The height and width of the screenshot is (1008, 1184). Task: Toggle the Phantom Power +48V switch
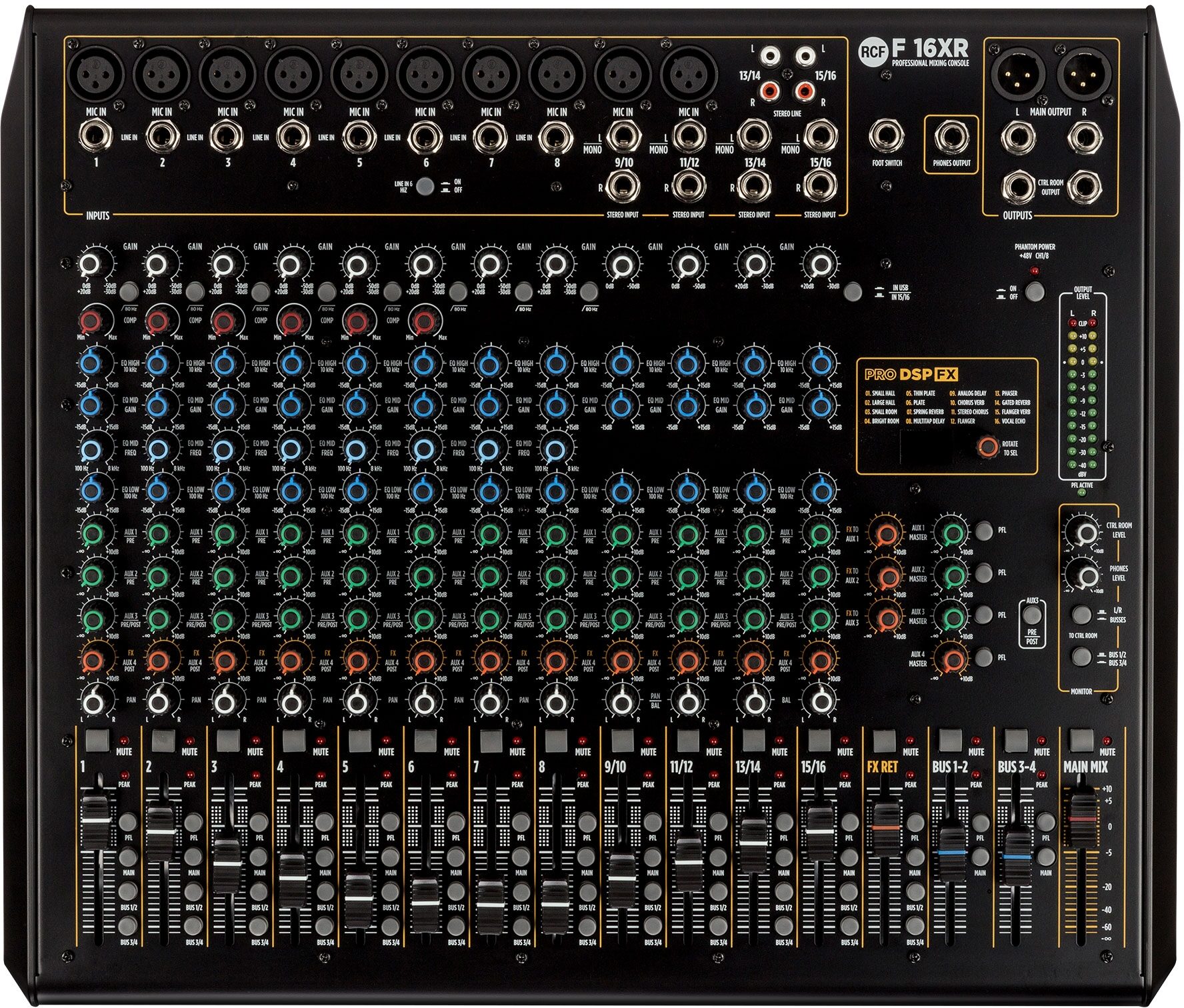pyautogui.click(x=1035, y=291)
